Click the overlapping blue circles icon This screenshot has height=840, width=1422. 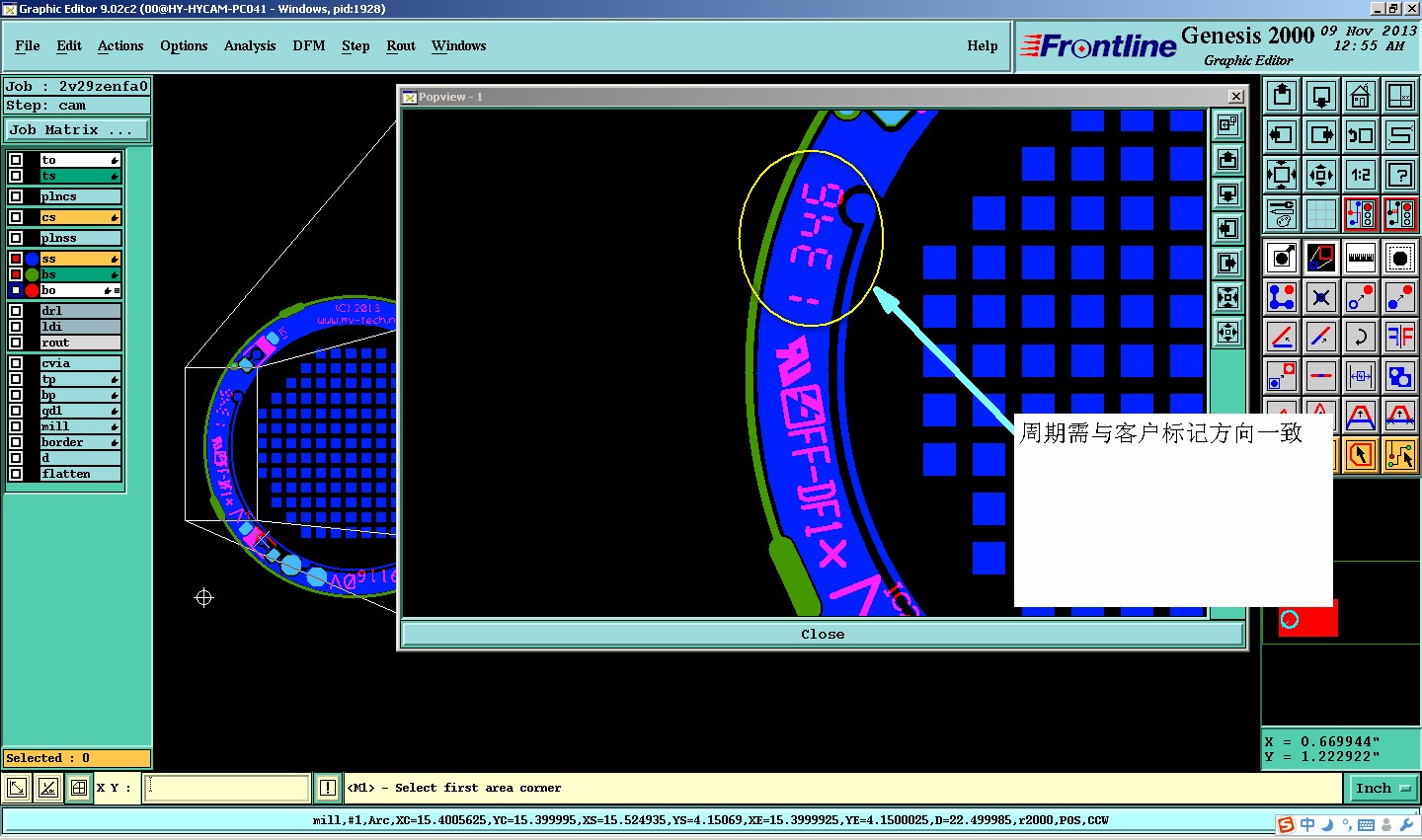click(1400, 376)
